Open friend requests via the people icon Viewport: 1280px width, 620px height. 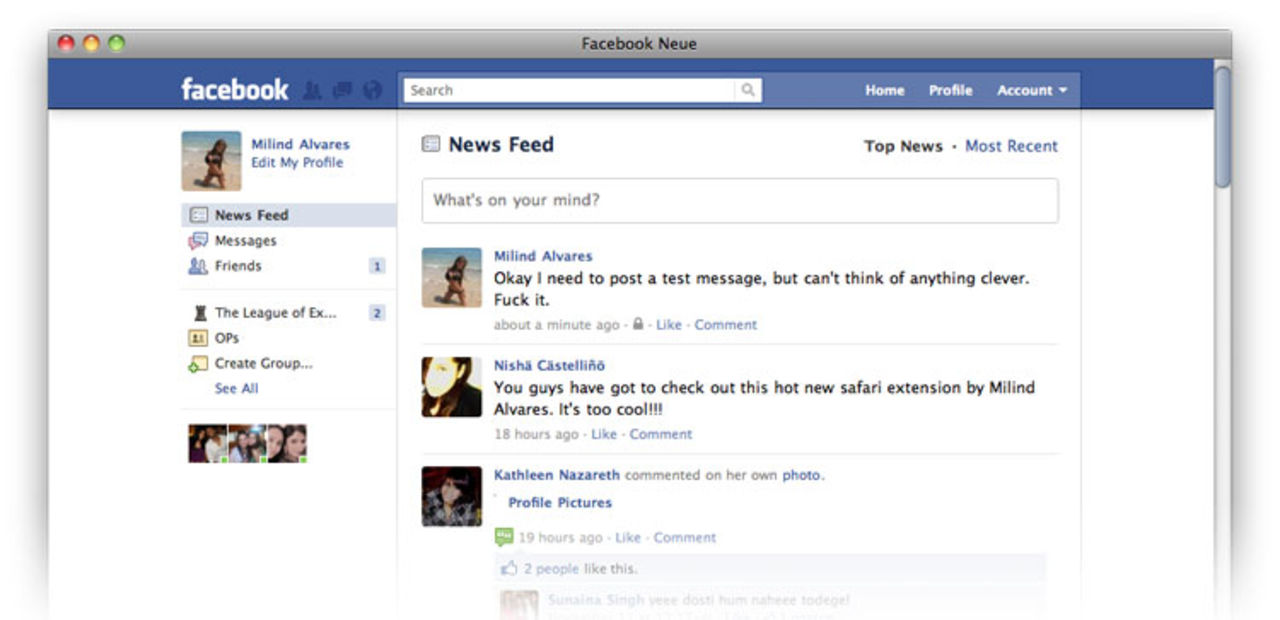click(311, 90)
